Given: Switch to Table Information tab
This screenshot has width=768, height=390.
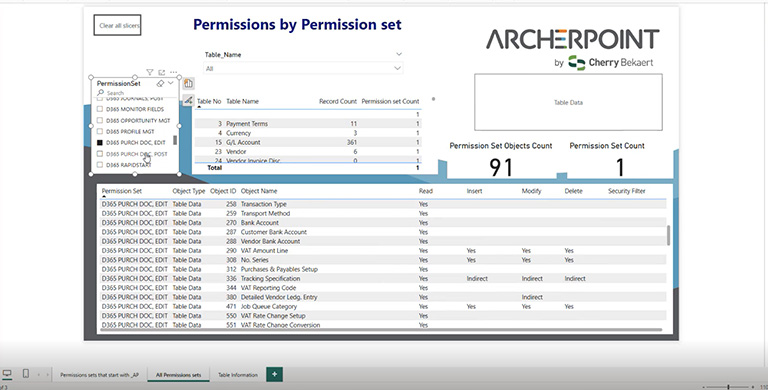Looking at the screenshot, I should [x=238, y=375].
